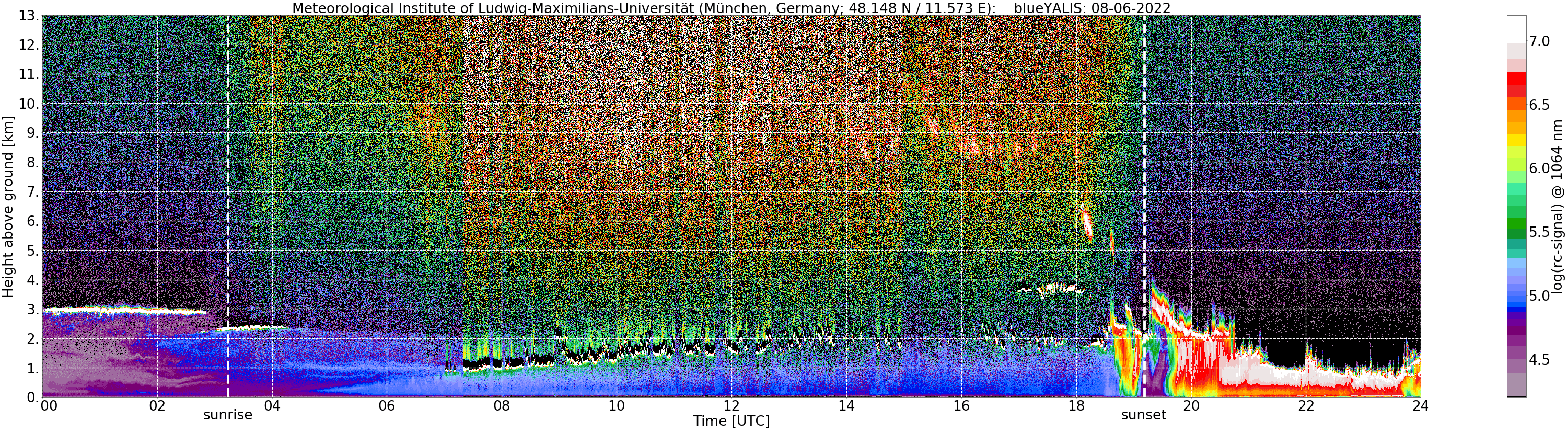
Task: Click the '6.' height tick label
Action: click(33, 221)
